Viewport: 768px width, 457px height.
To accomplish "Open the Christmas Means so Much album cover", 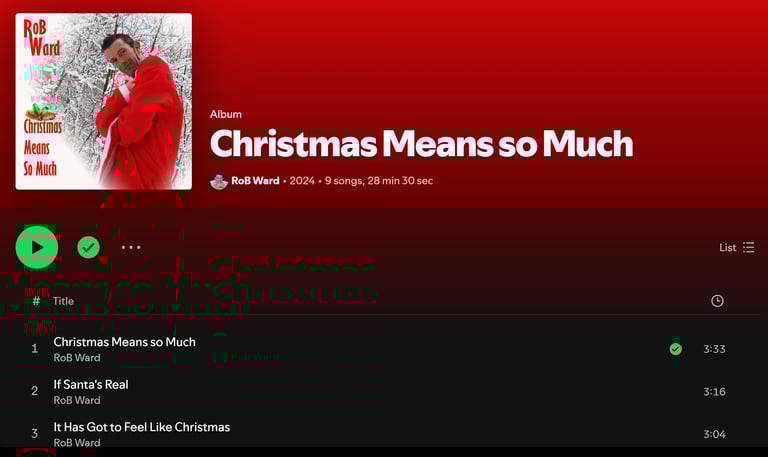I will (x=104, y=101).
